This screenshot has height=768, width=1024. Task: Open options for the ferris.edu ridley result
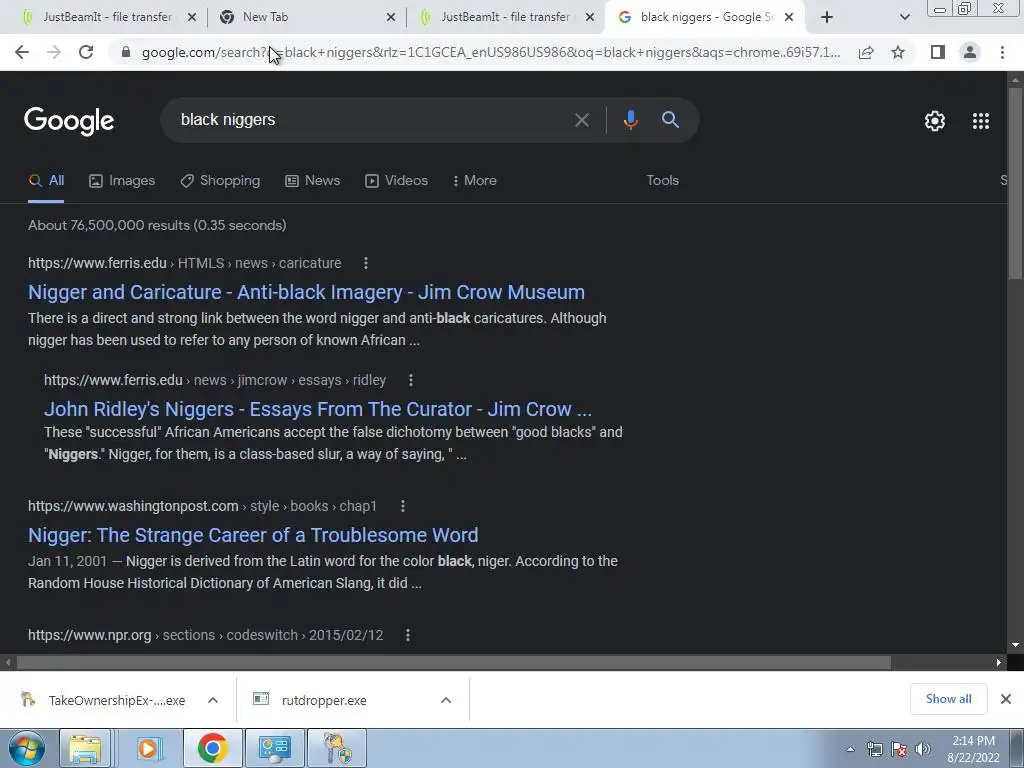(x=411, y=380)
